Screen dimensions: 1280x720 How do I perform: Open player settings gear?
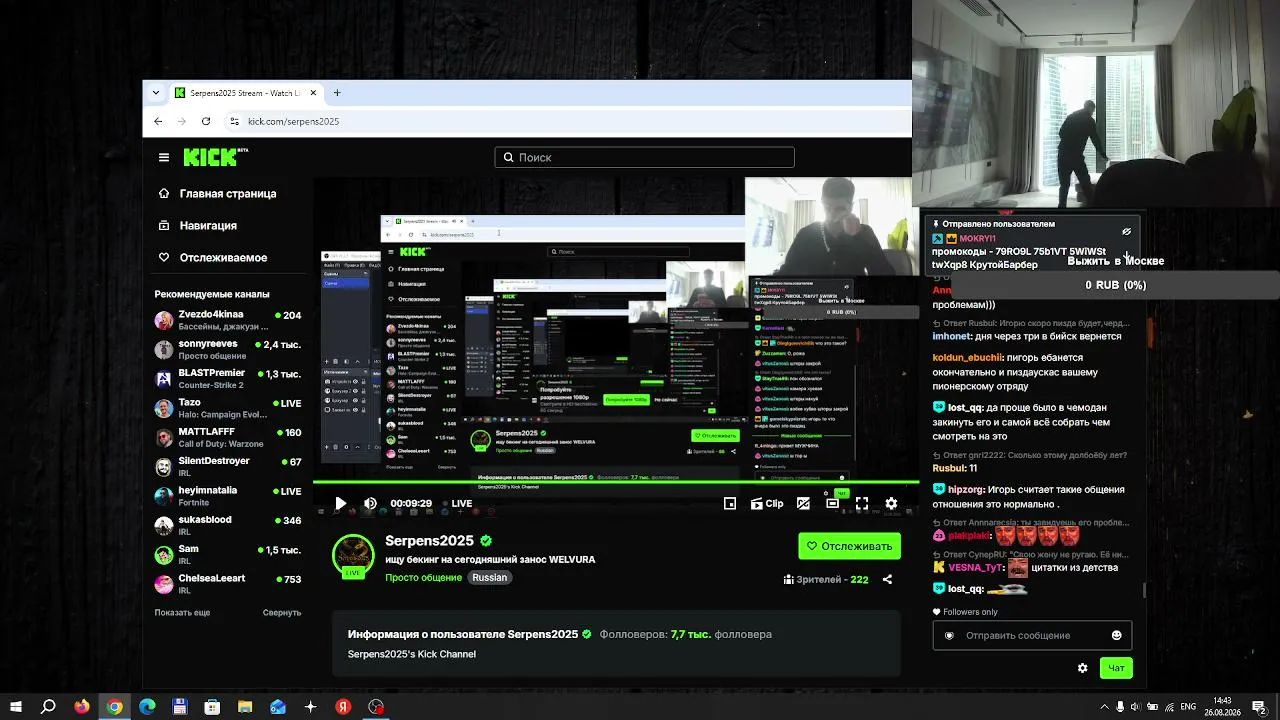pos(891,504)
